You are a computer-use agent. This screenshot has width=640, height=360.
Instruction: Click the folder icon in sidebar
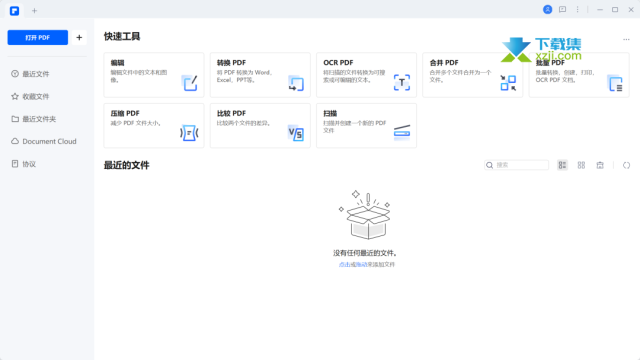[15, 119]
